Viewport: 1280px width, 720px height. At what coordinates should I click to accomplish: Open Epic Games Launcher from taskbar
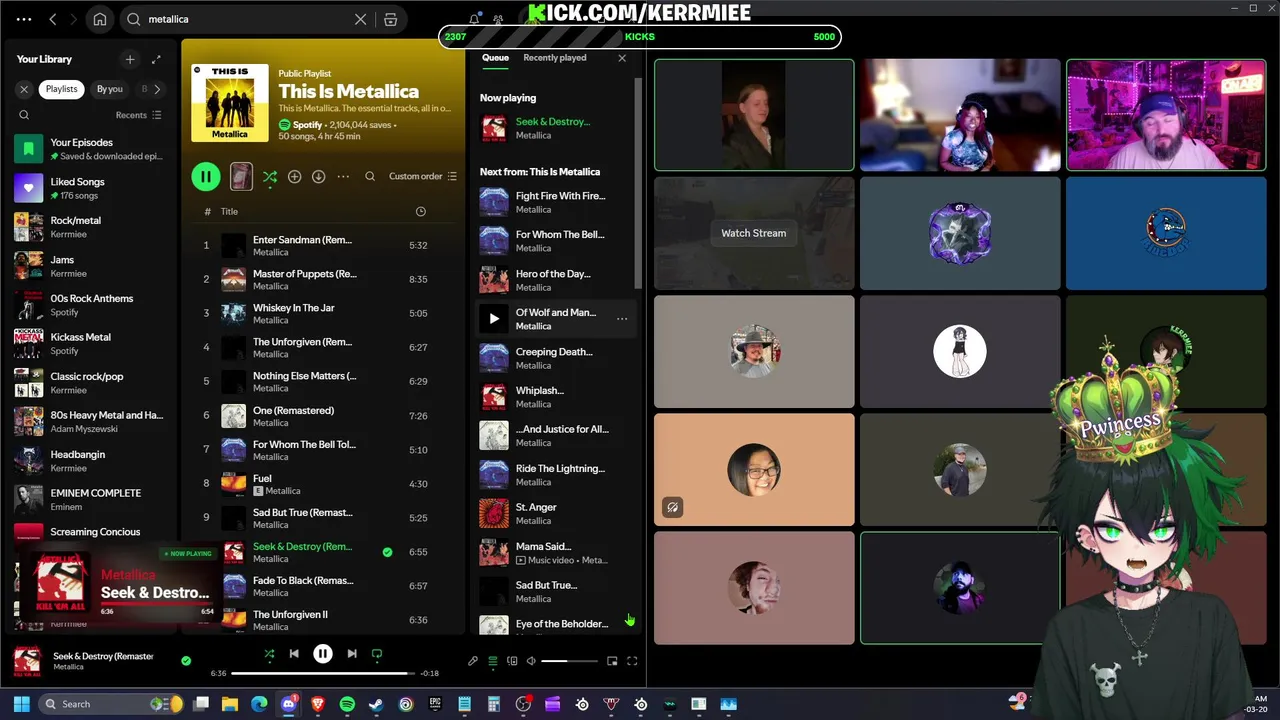[x=435, y=704]
